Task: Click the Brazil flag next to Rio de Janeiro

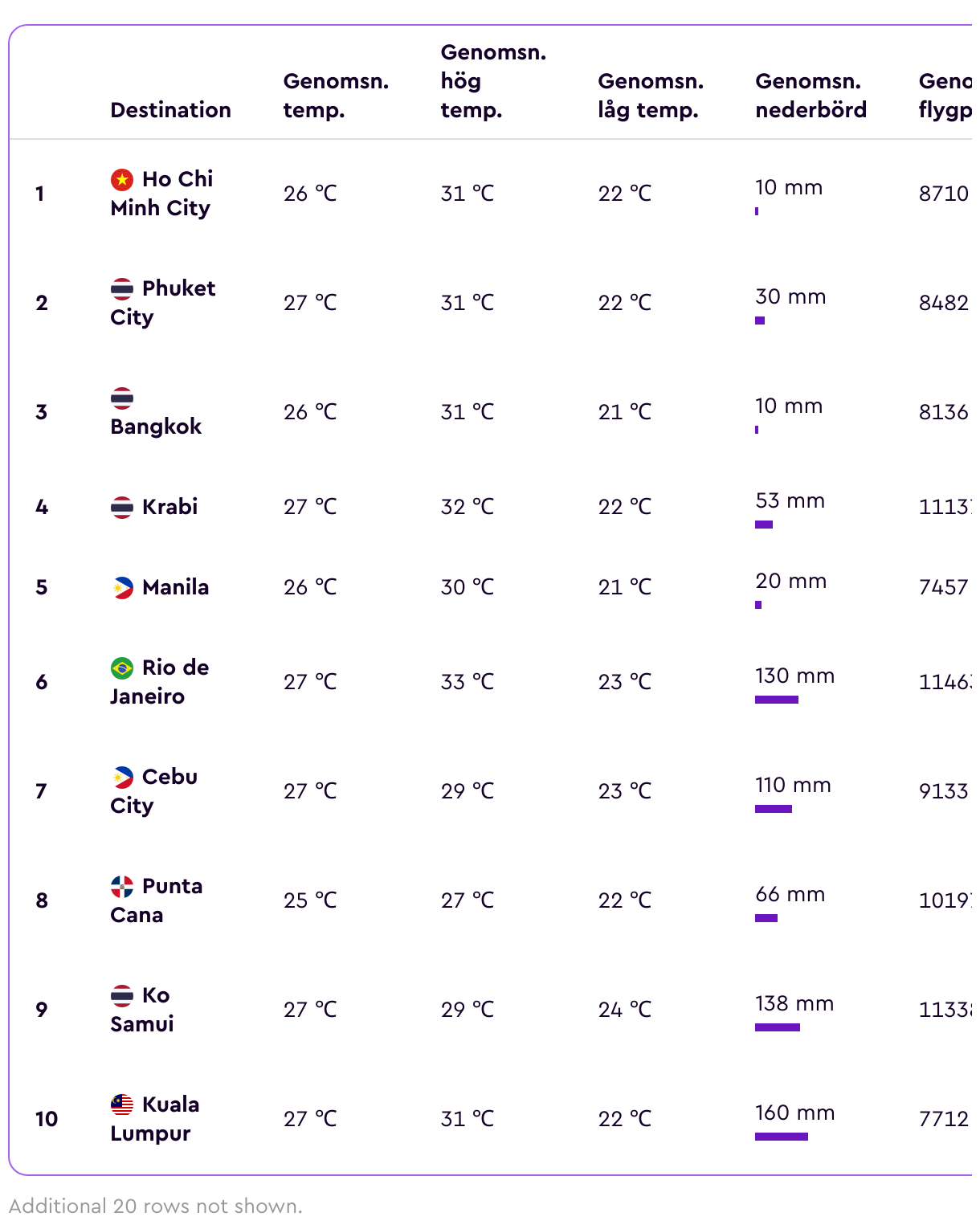Action: (122, 668)
